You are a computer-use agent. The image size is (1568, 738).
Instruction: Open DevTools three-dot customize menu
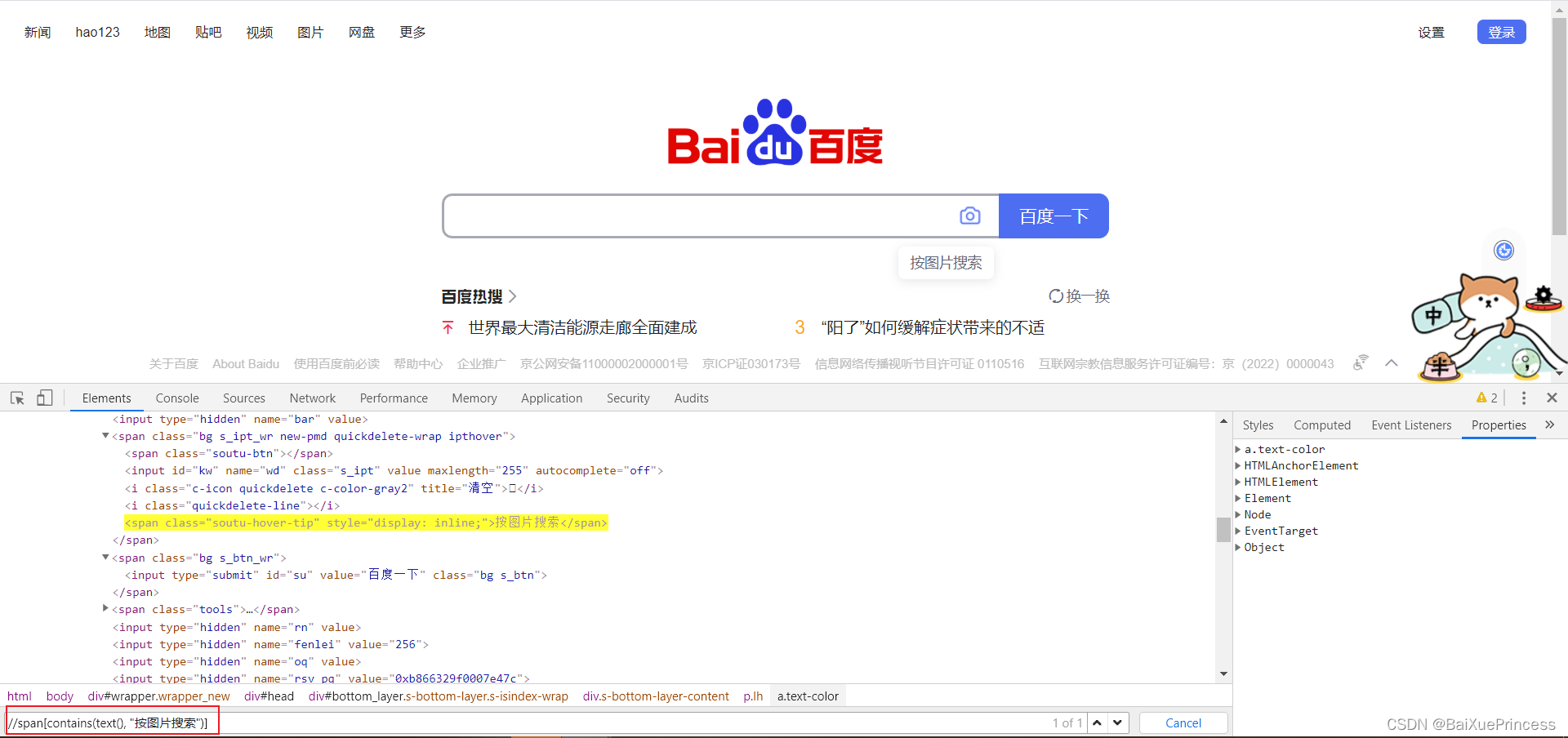[1524, 398]
